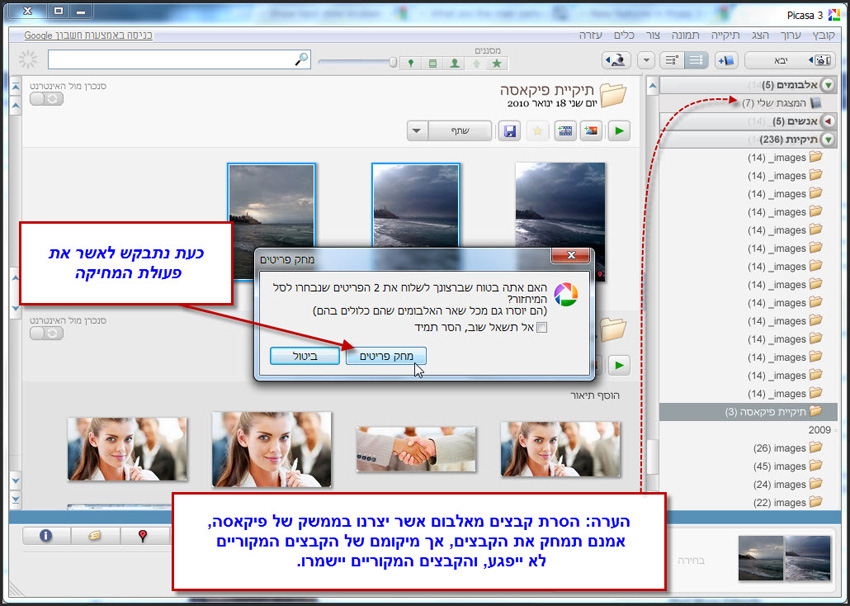This screenshot has height=606, width=850.
Task: Open the כלים menu
Action: coord(624,35)
